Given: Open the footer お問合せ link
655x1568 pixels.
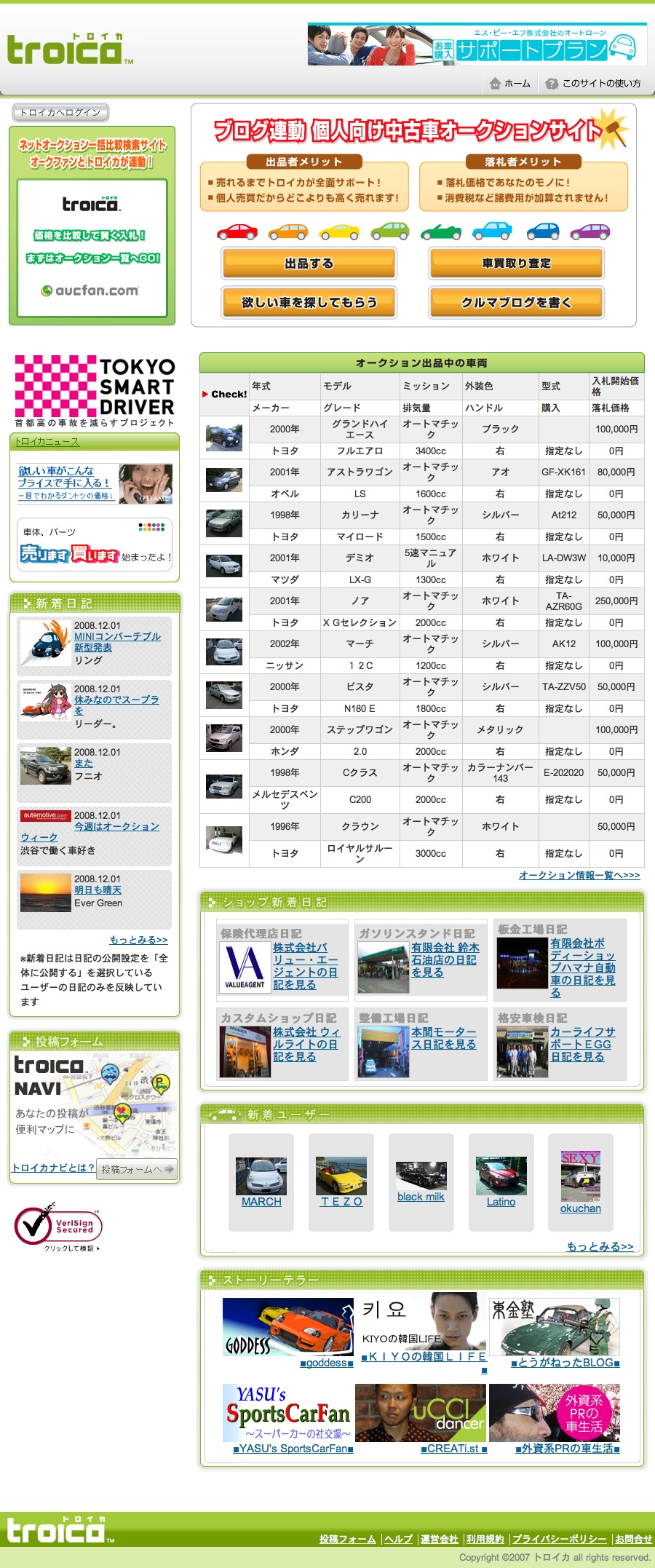Looking at the screenshot, I should 633,1539.
